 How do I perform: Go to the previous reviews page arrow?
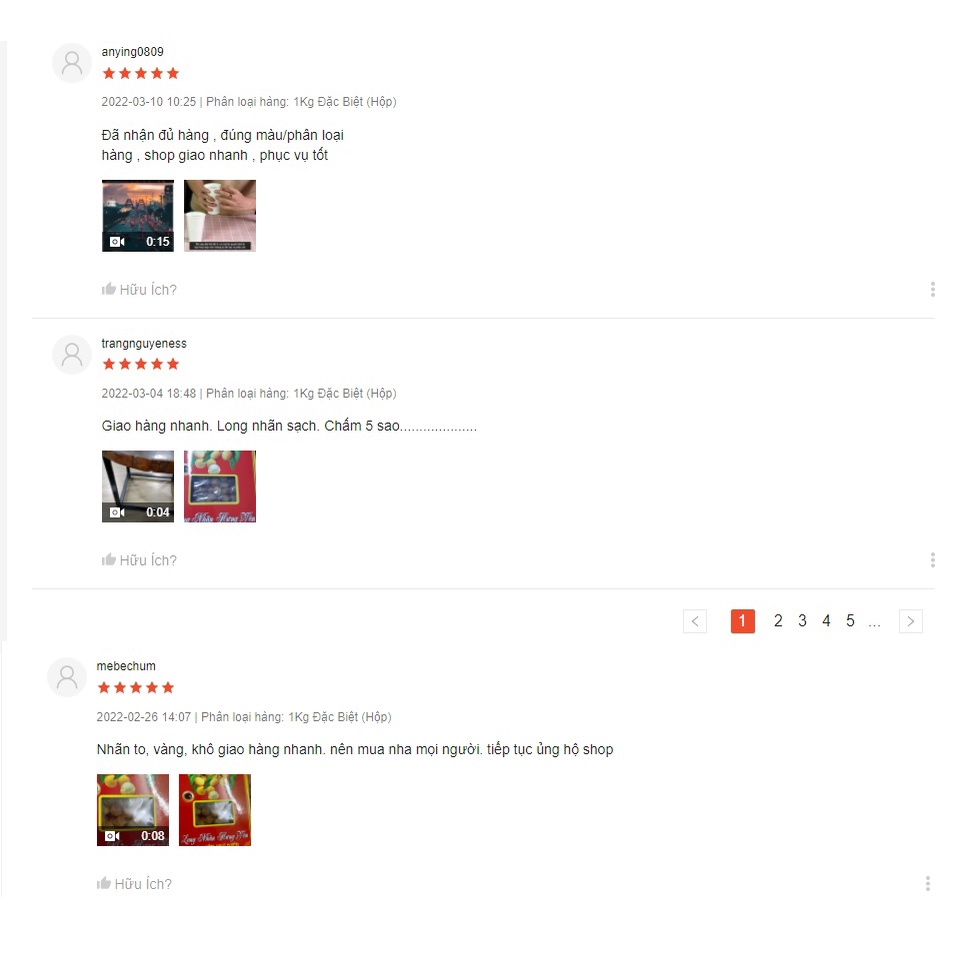(695, 621)
